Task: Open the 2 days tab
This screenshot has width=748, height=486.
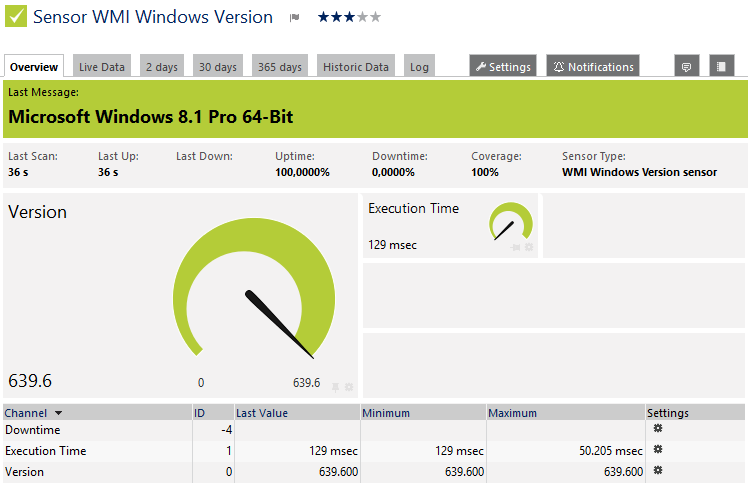Action: [162, 67]
